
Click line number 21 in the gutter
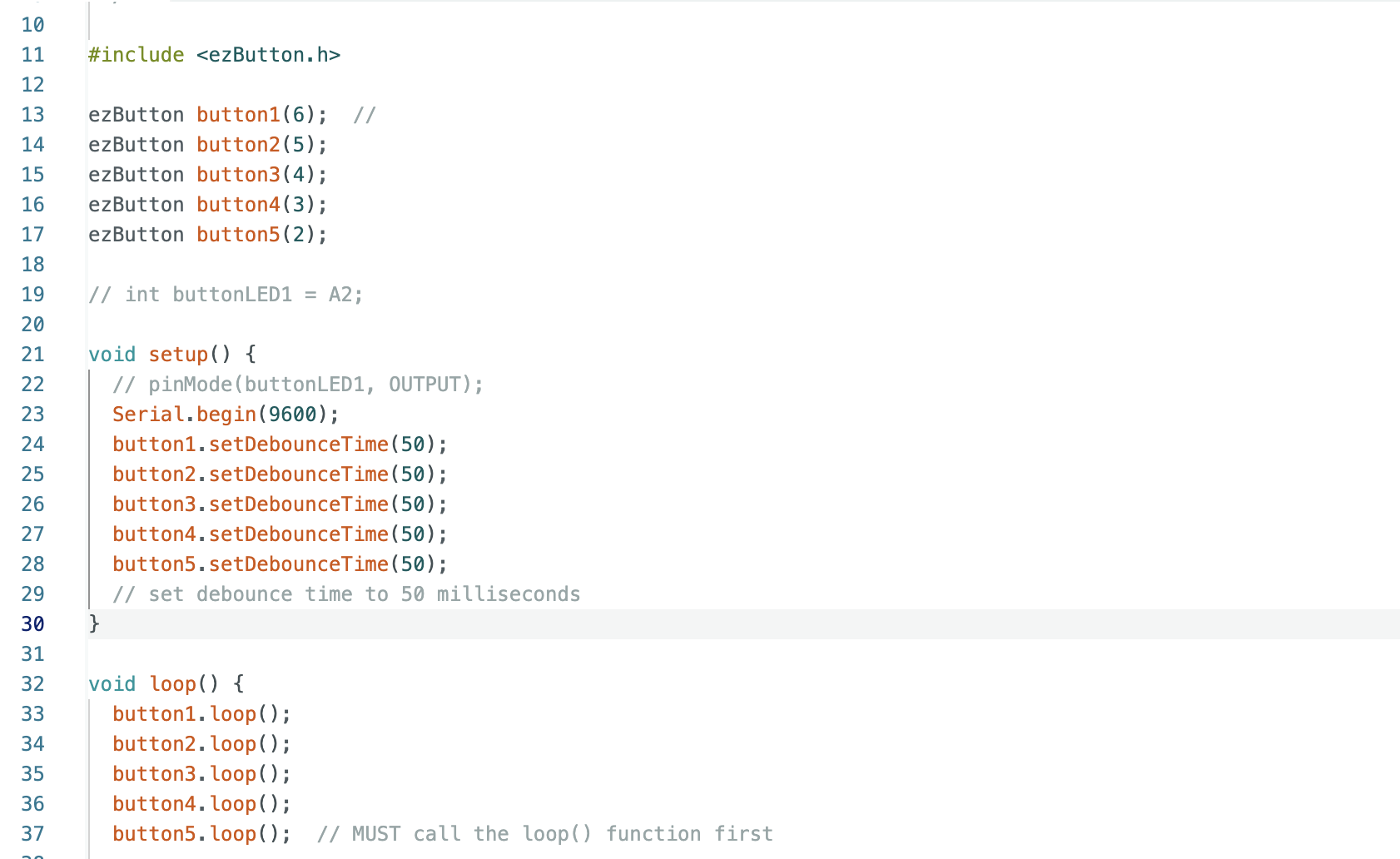[x=32, y=355]
